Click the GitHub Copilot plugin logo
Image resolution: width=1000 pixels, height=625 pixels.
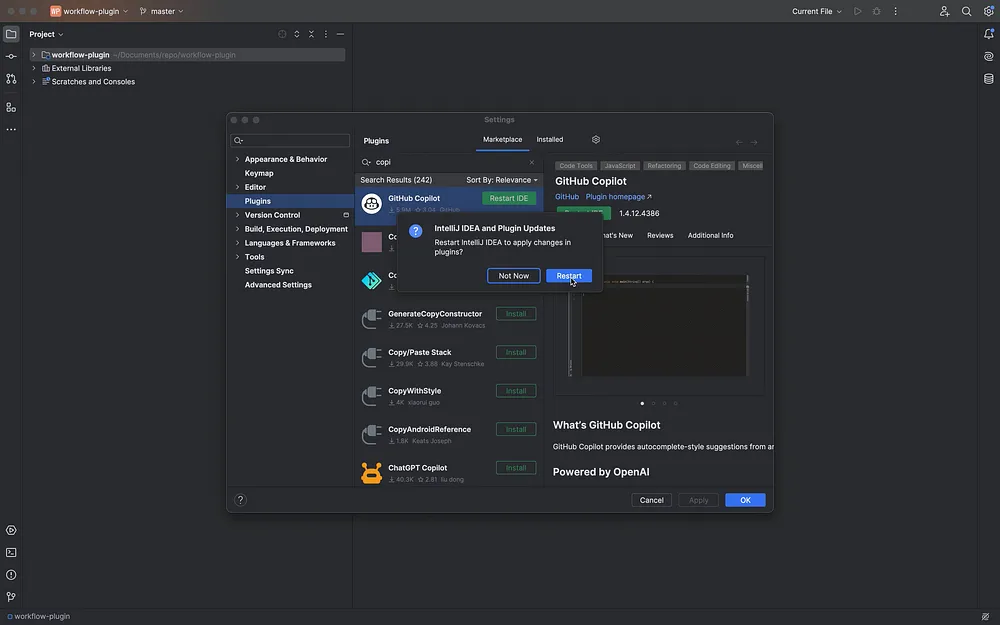(372, 203)
